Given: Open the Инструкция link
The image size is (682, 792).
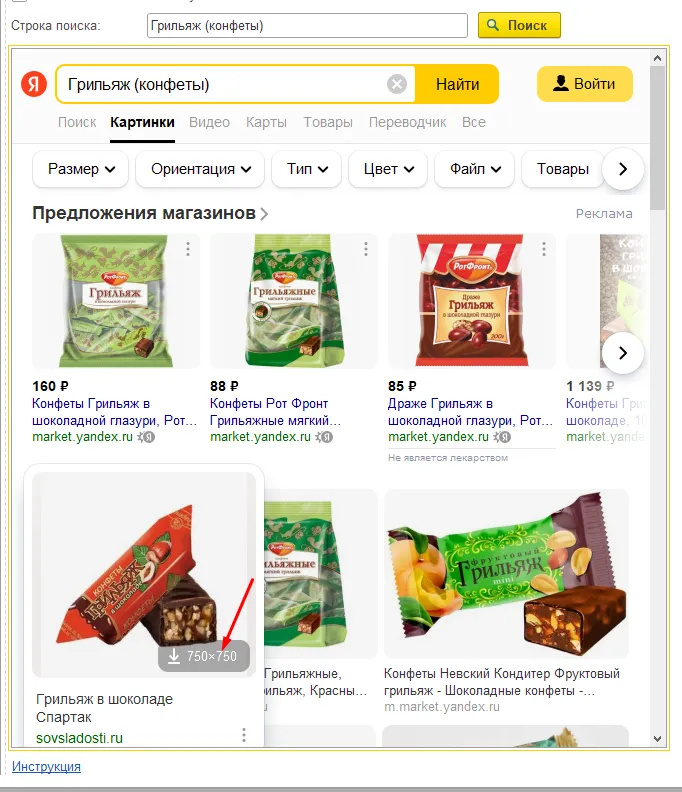Looking at the screenshot, I should pyautogui.click(x=46, y=766).
